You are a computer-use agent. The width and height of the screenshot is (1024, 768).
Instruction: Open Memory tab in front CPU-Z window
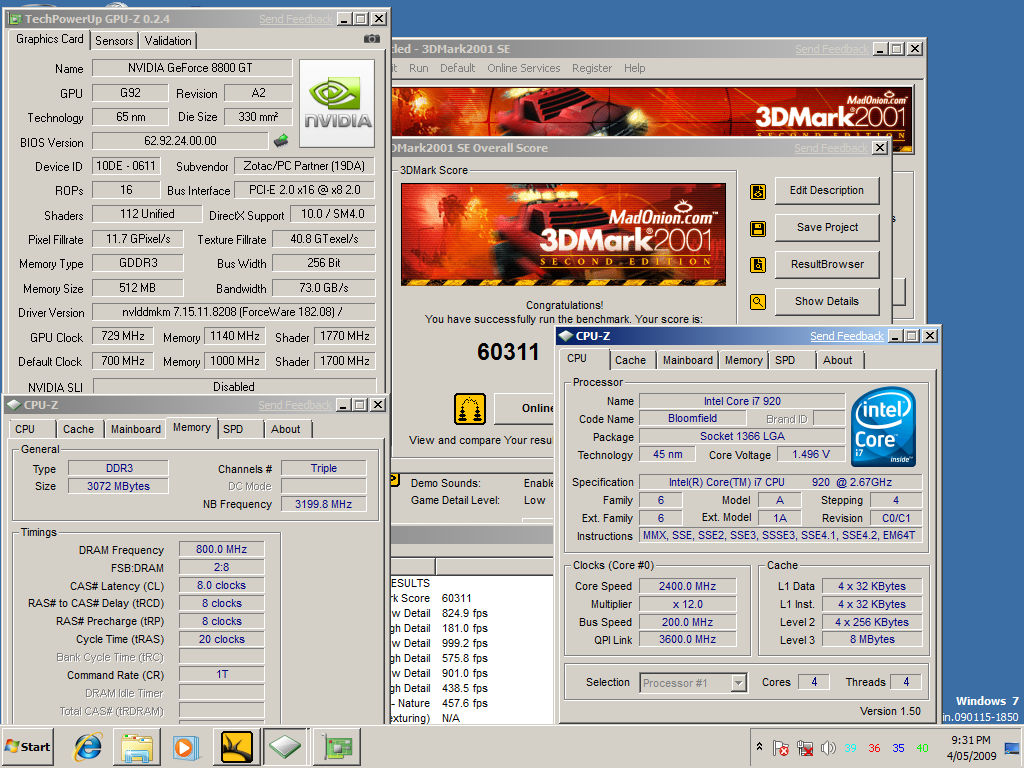tap(743, 360)
